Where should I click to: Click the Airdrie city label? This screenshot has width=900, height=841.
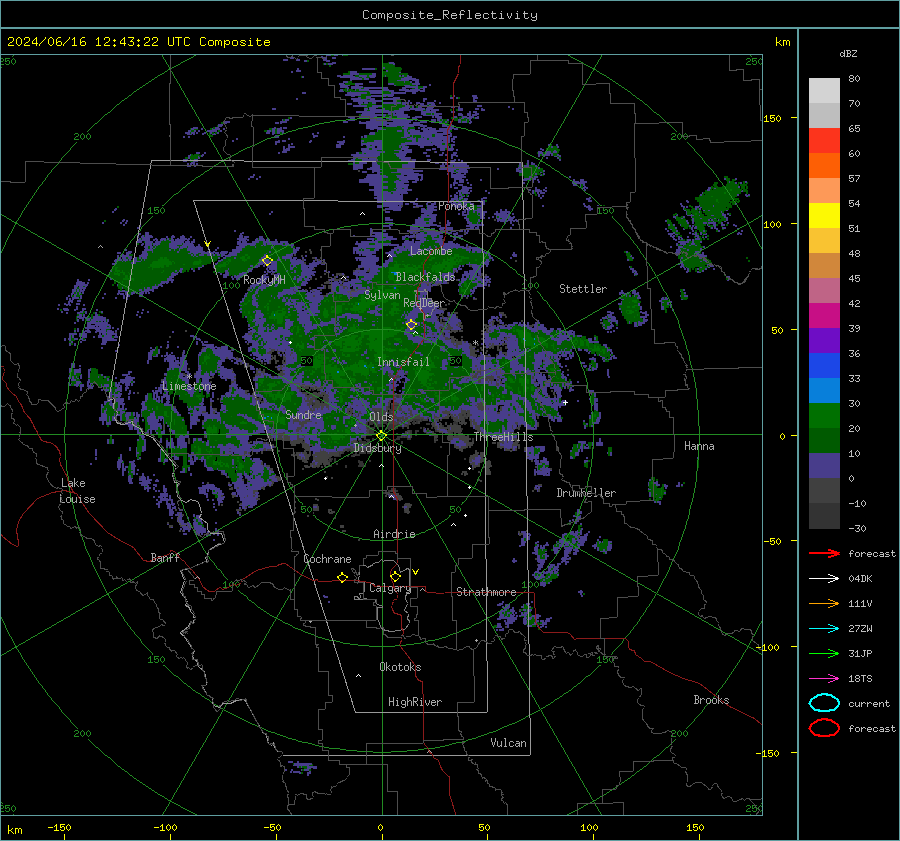click(394, 534)
